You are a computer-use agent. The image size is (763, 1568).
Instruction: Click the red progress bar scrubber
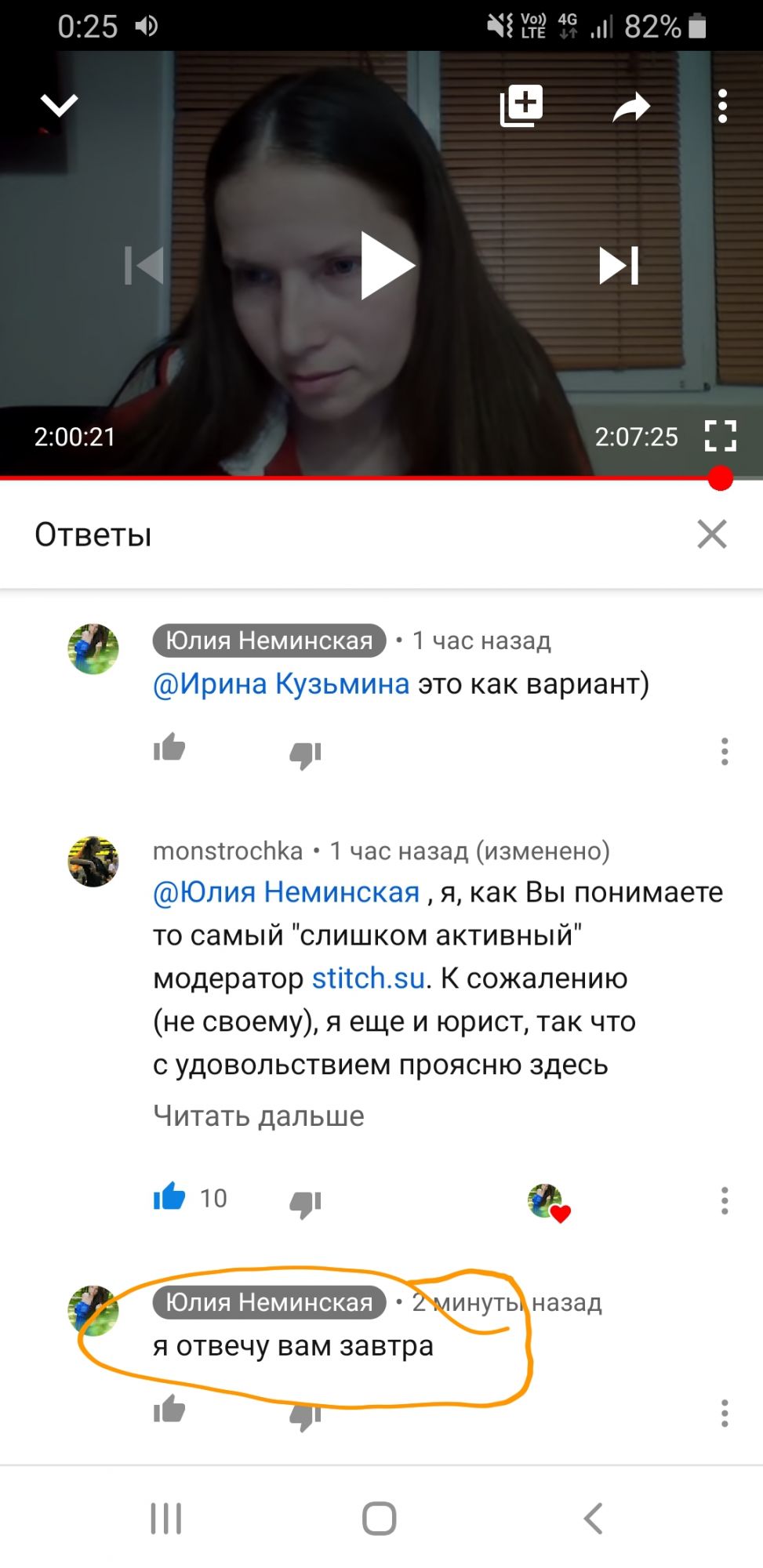pyautogui.click(x=720, y=478)
